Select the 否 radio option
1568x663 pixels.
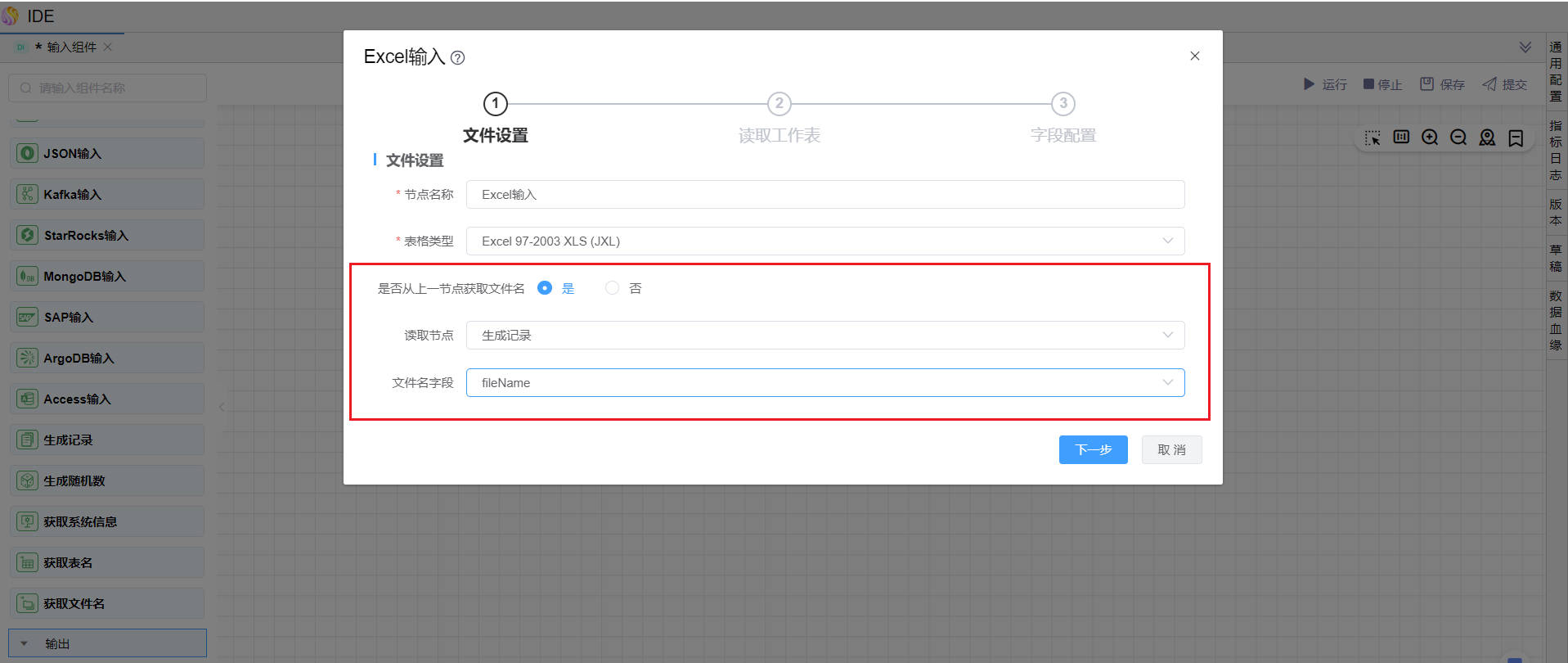(x=612, y=288)
